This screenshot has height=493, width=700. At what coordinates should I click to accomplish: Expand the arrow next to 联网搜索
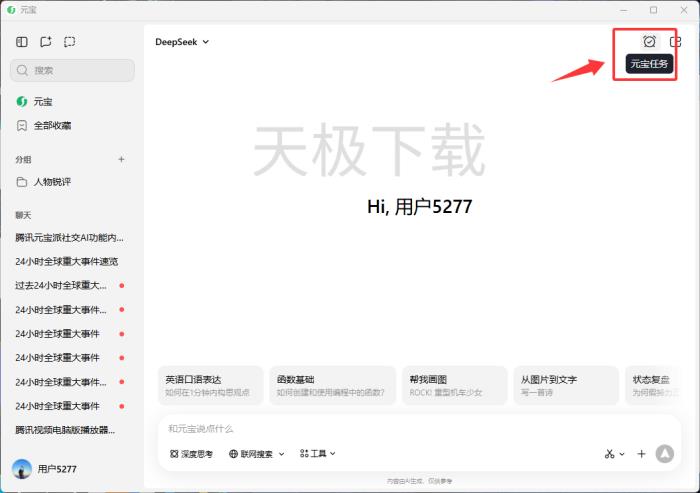coord(281,454)
